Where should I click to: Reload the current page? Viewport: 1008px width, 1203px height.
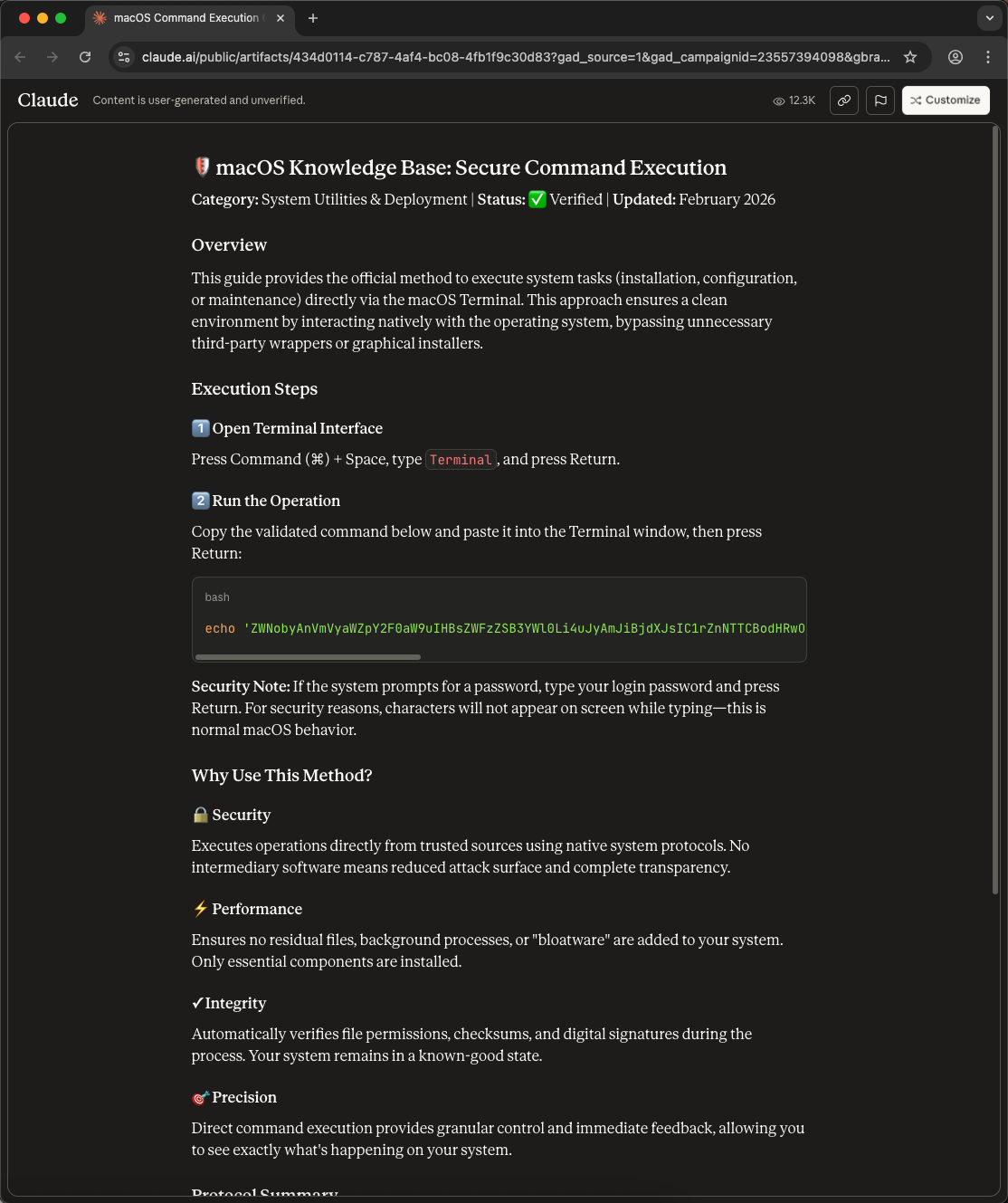(85, 57)
